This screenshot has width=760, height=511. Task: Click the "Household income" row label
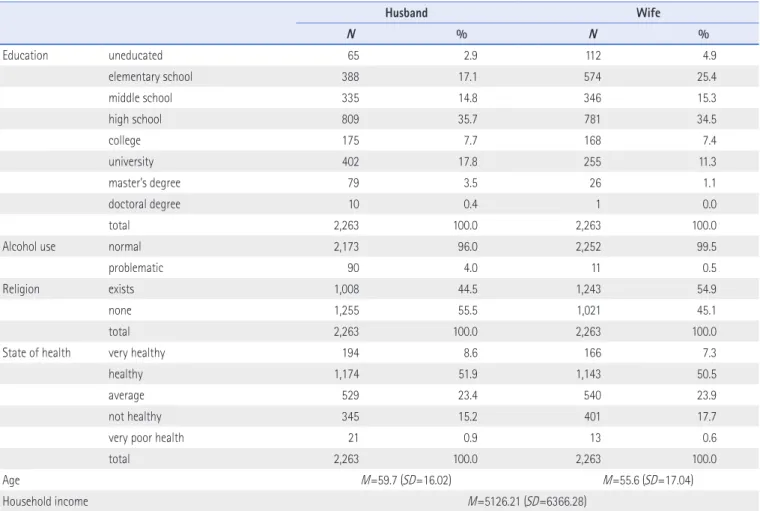[45, 501]
